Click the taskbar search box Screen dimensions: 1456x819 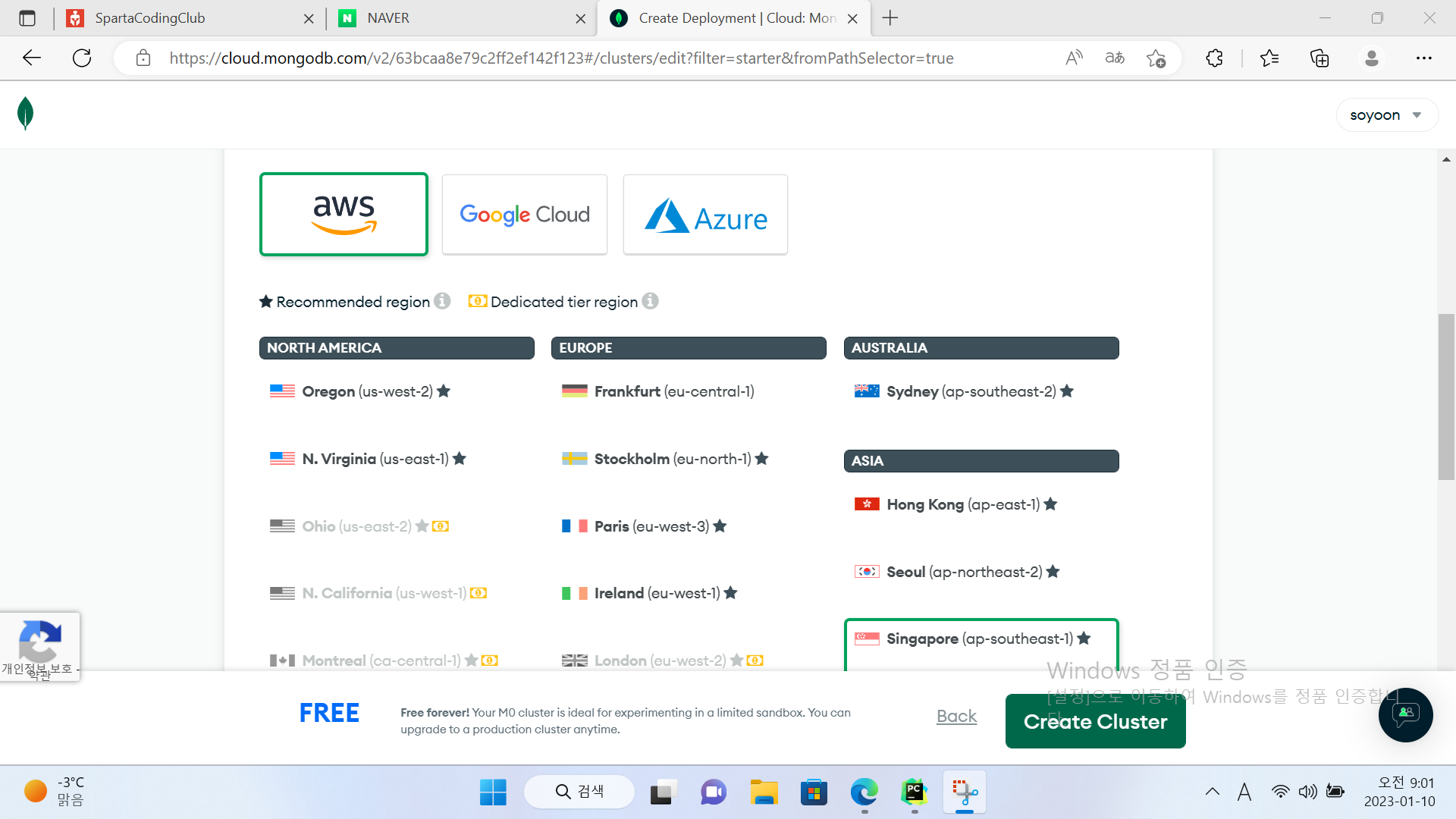pyautogui.click(x=579, y=792)
